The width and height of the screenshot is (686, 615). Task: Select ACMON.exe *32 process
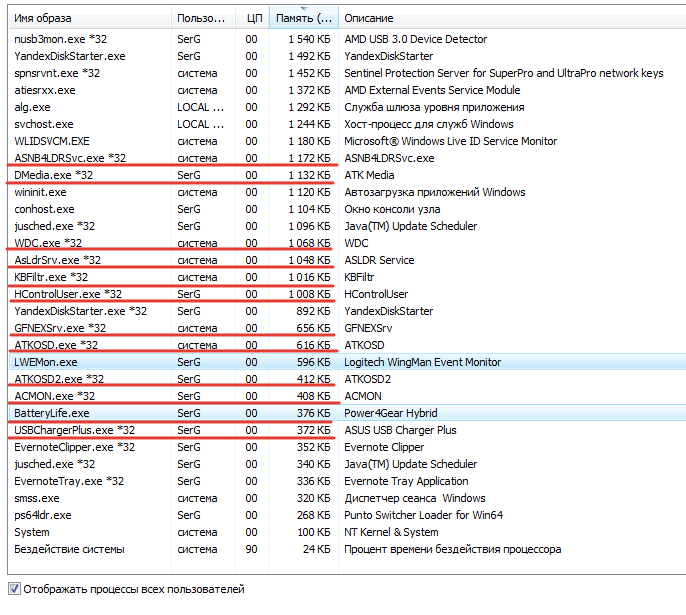point(54,396)
